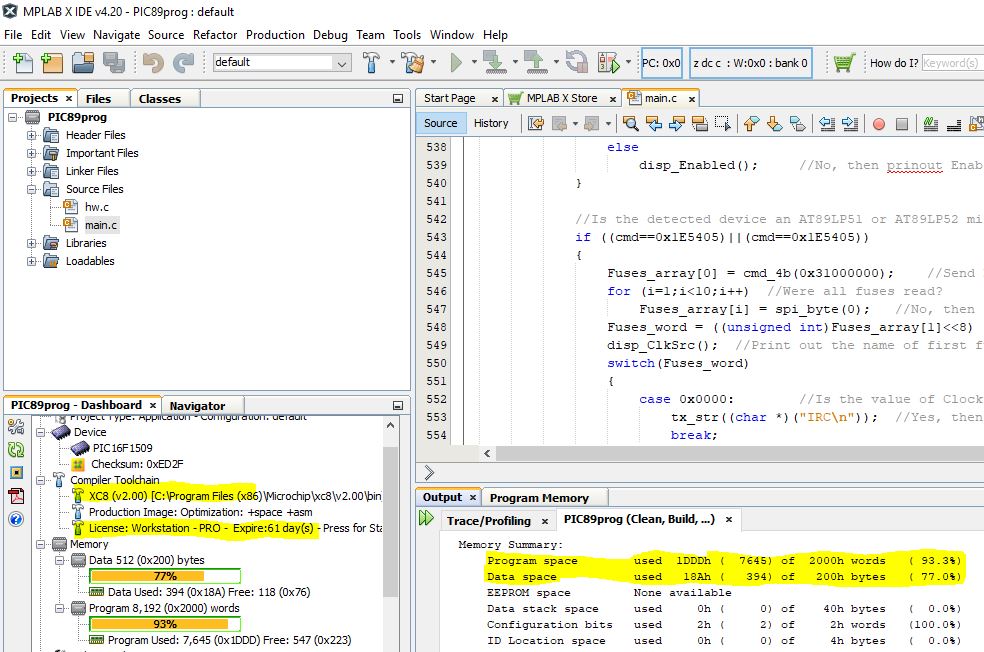Collapse the Source Files folder
The width and height of the screenshot is (984, 652).
pyautogui.click(x=31, y=190)
